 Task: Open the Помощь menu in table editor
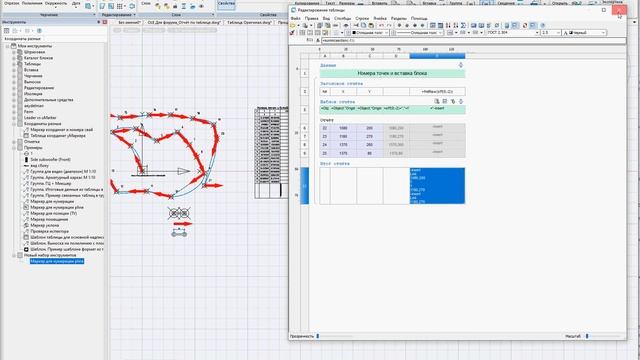tap(419, 18)
